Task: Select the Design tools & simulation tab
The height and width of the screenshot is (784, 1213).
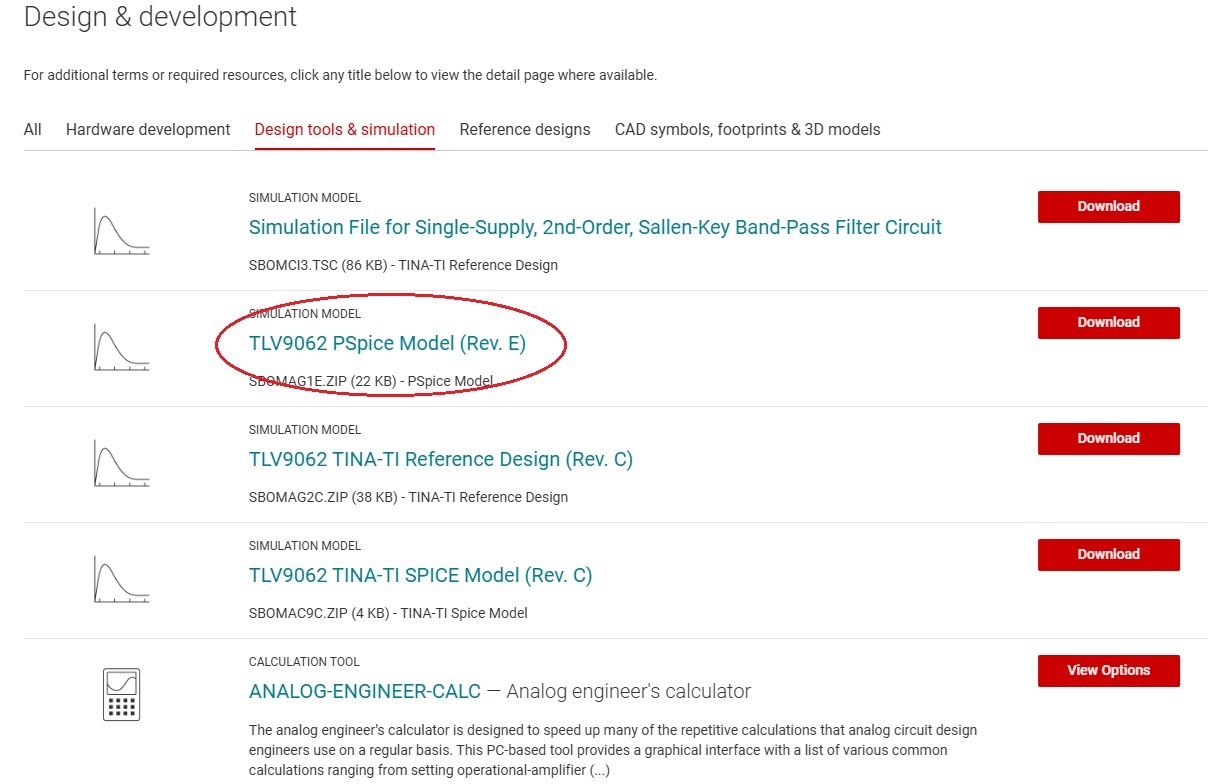Action: [345, 129]
